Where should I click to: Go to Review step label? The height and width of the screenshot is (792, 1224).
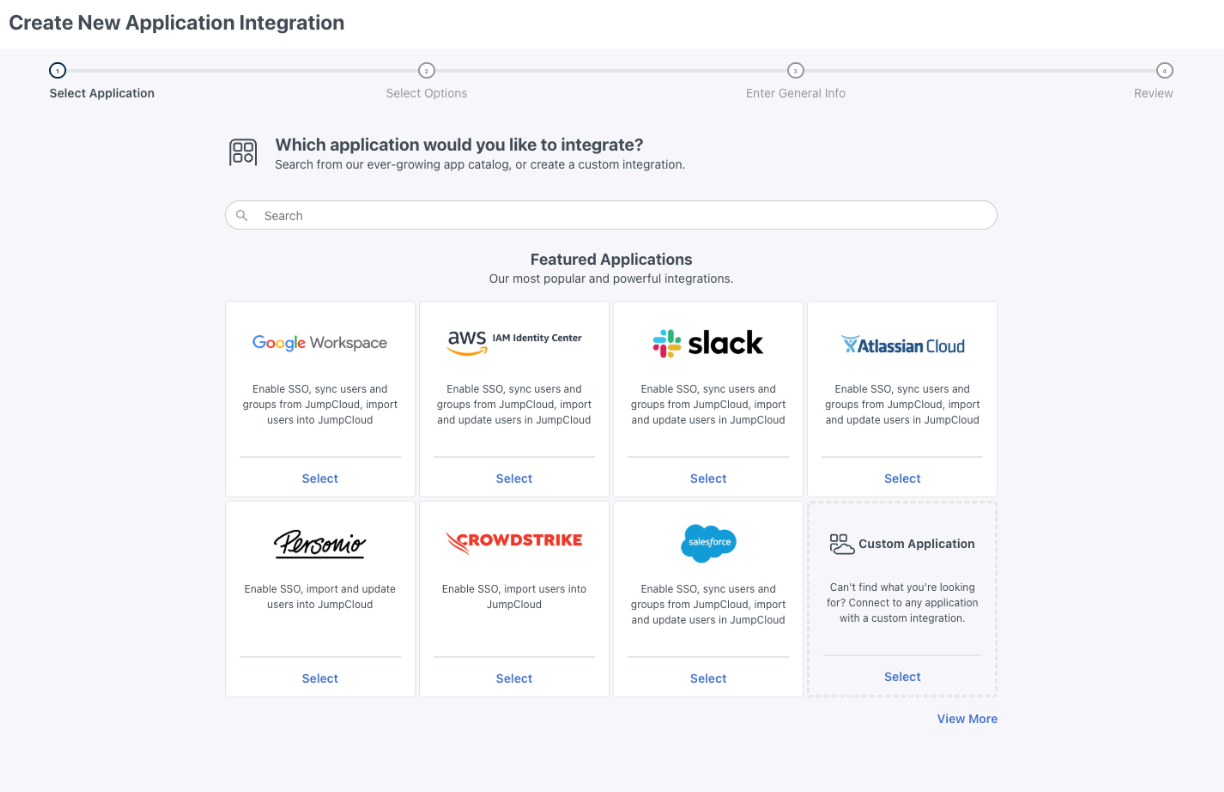coord(1154,93)
